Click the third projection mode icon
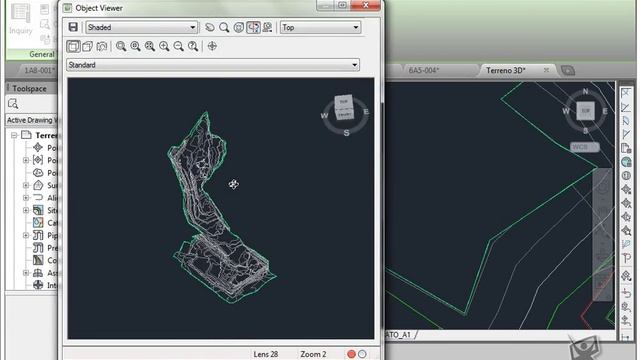The image size is (640, 360). (x=102, y=46)
